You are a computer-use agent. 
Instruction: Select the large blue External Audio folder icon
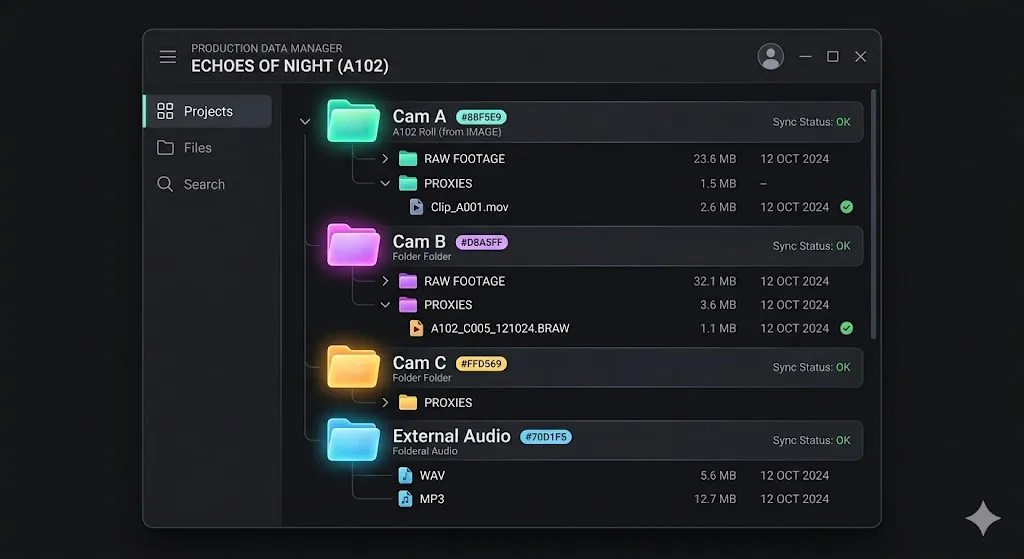(x=353, y=439)
